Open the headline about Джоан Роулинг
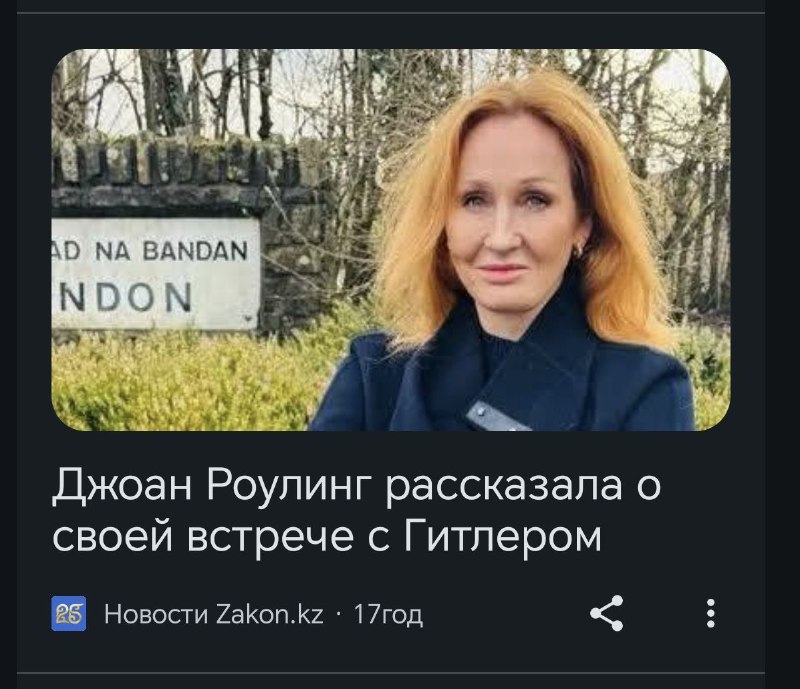 [x=357, y=509]
